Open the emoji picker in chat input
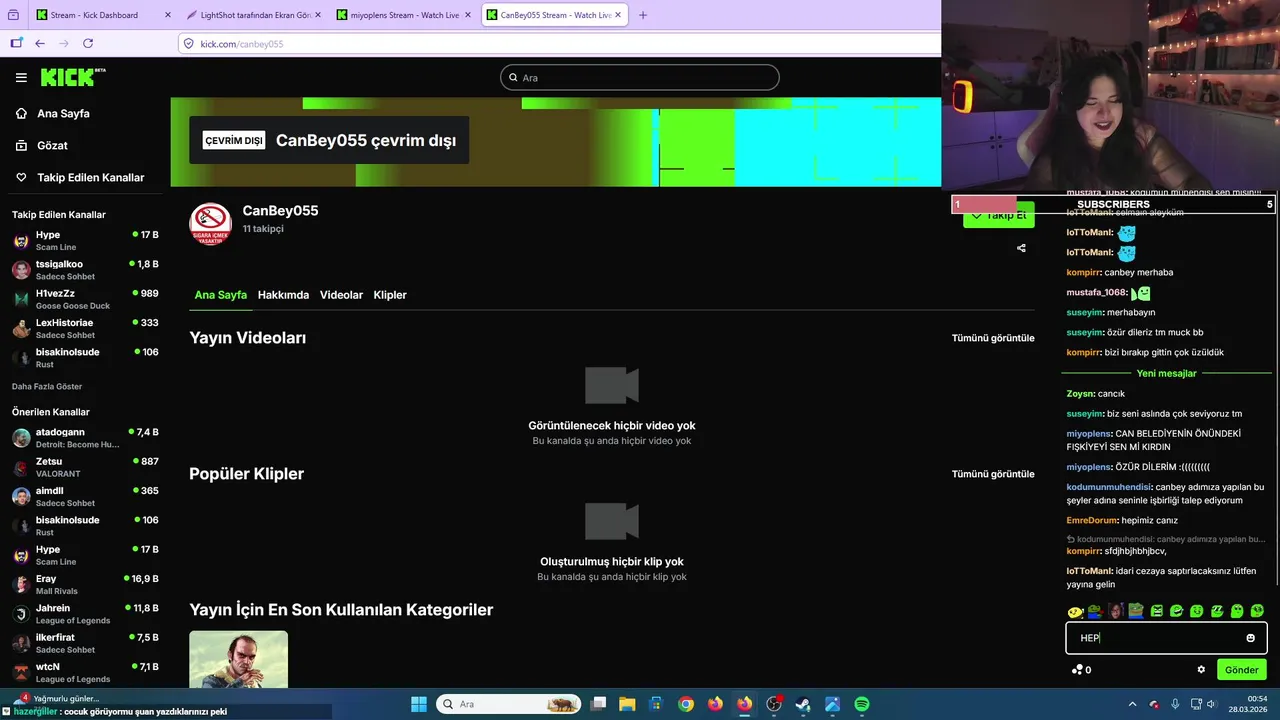Screen dimensions: 1280x720 [x=1250, y=638]
